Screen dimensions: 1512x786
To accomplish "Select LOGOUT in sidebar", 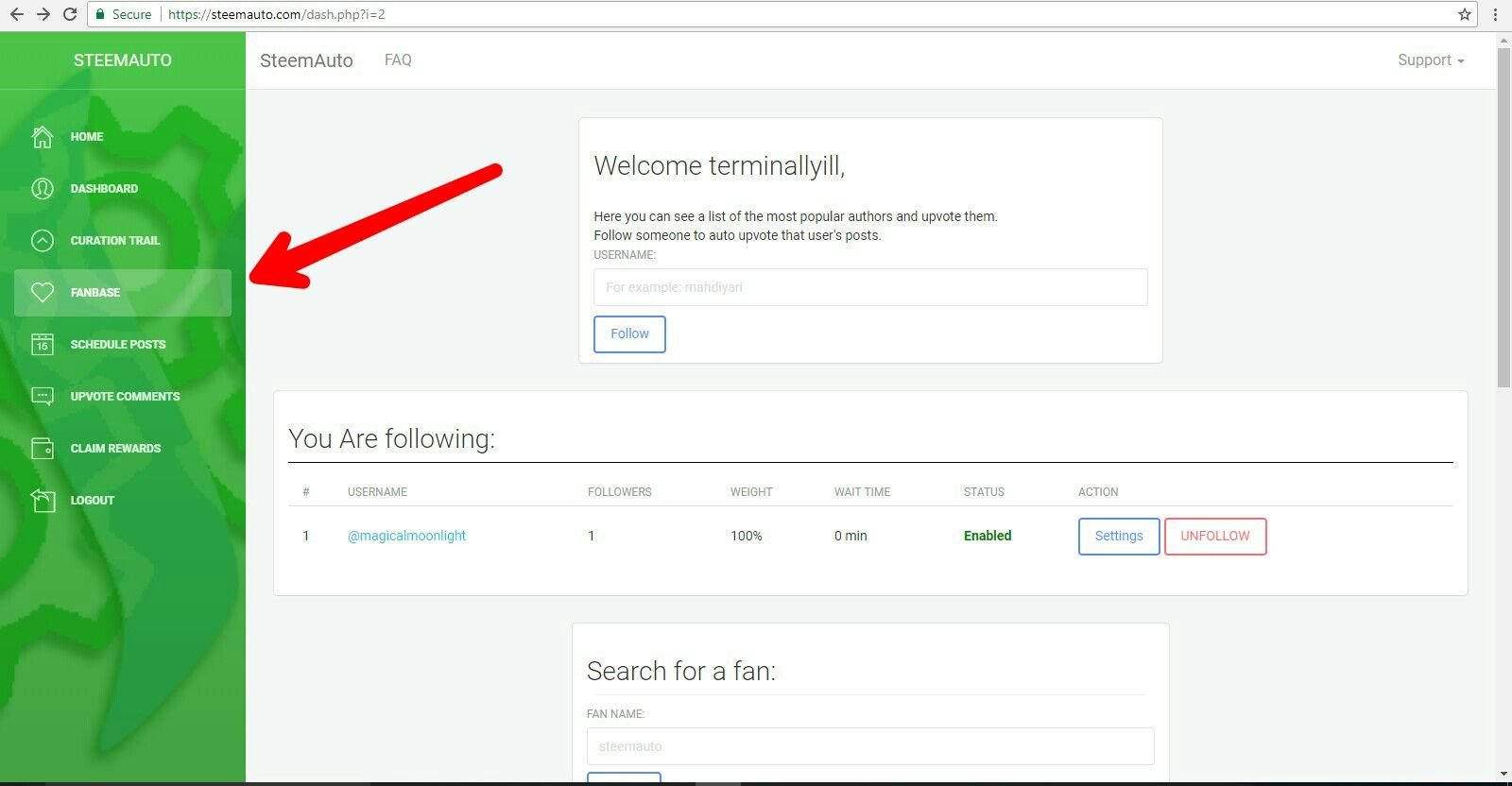I will [x=123, y=501].
